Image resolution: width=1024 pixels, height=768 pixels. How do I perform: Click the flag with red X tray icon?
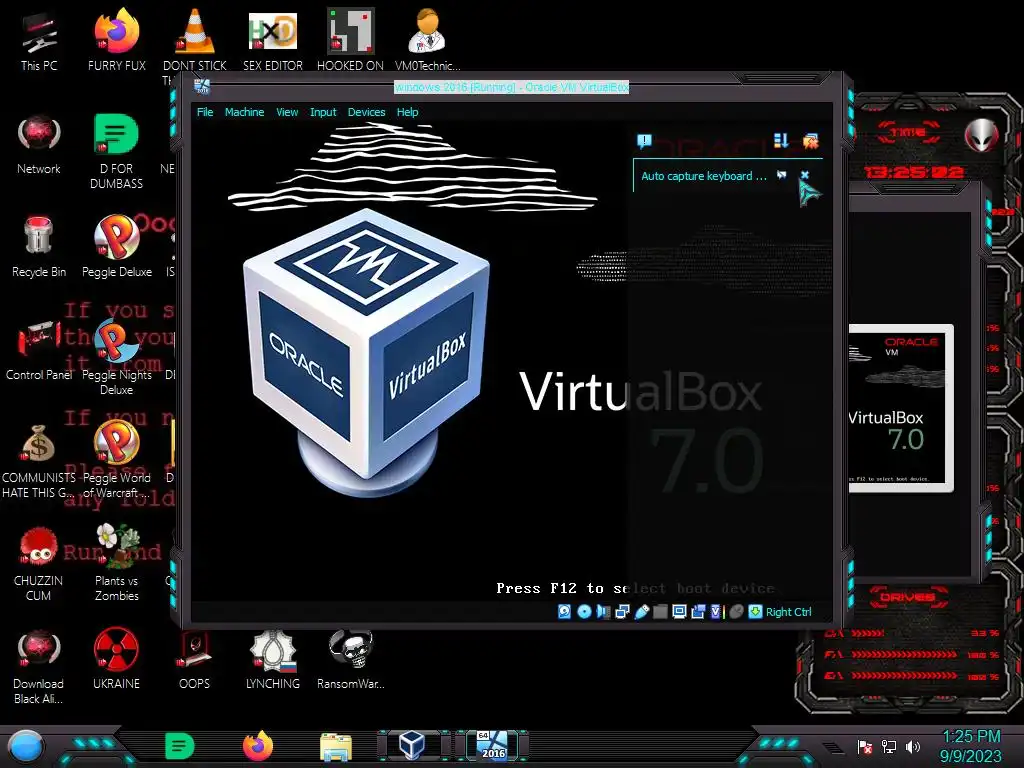click(x=865, y=746)
